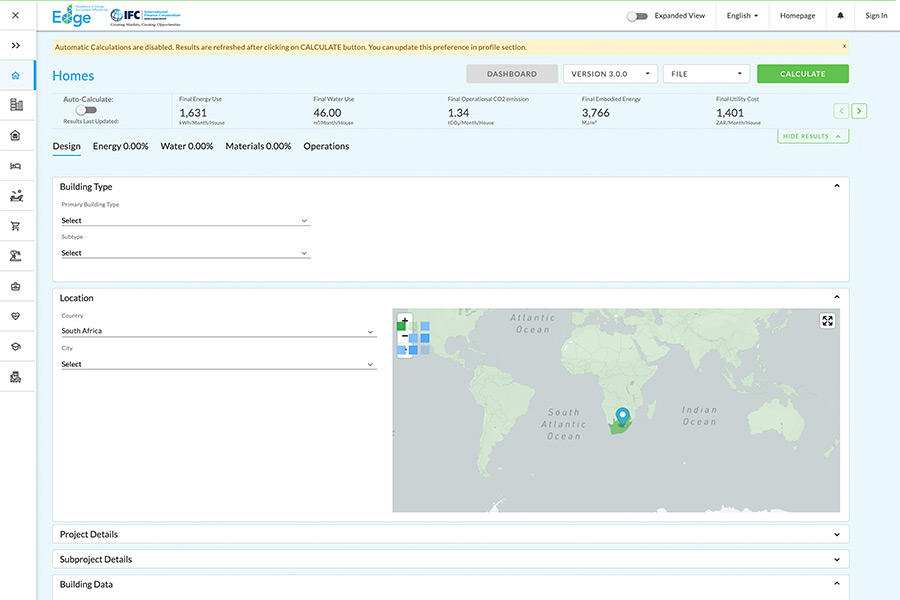
Task: Open the Primary Building Type dropdown
Action: [x=185, y=220]
